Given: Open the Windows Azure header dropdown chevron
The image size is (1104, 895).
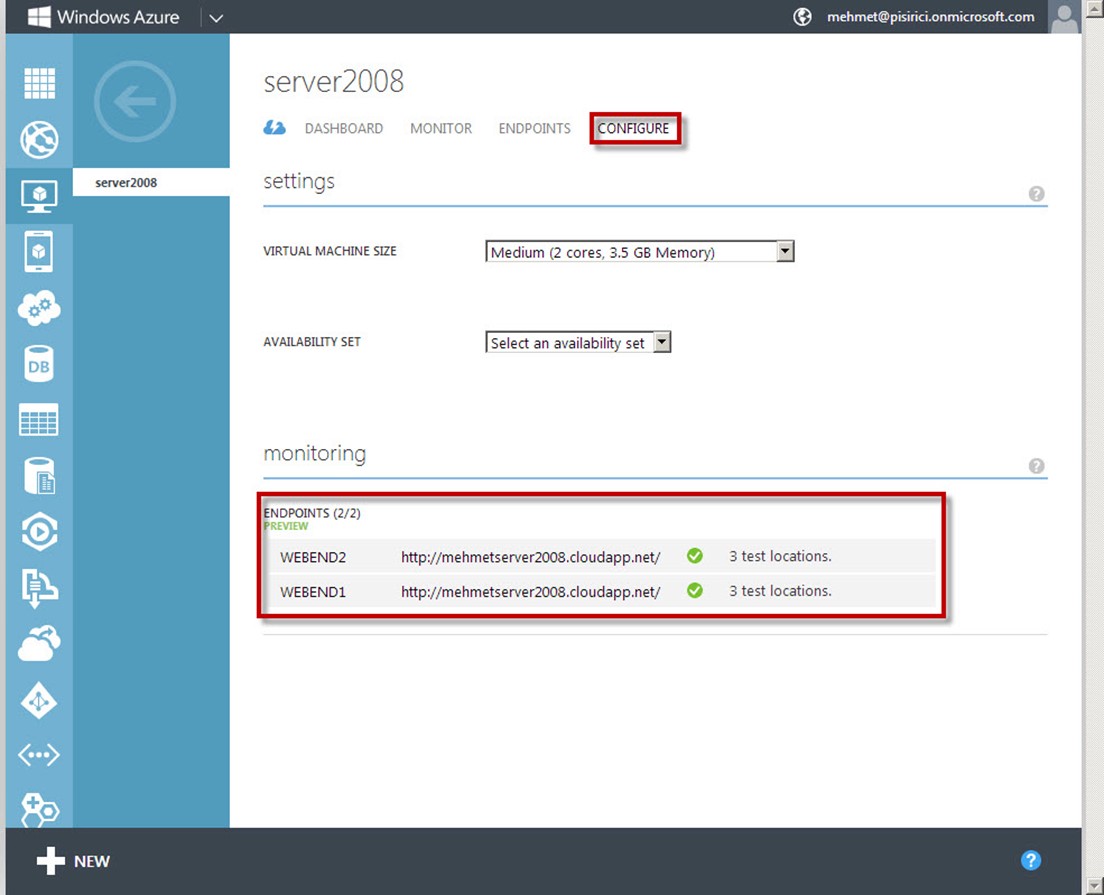Looking at the screenshot, I should [x=216, y=18].
